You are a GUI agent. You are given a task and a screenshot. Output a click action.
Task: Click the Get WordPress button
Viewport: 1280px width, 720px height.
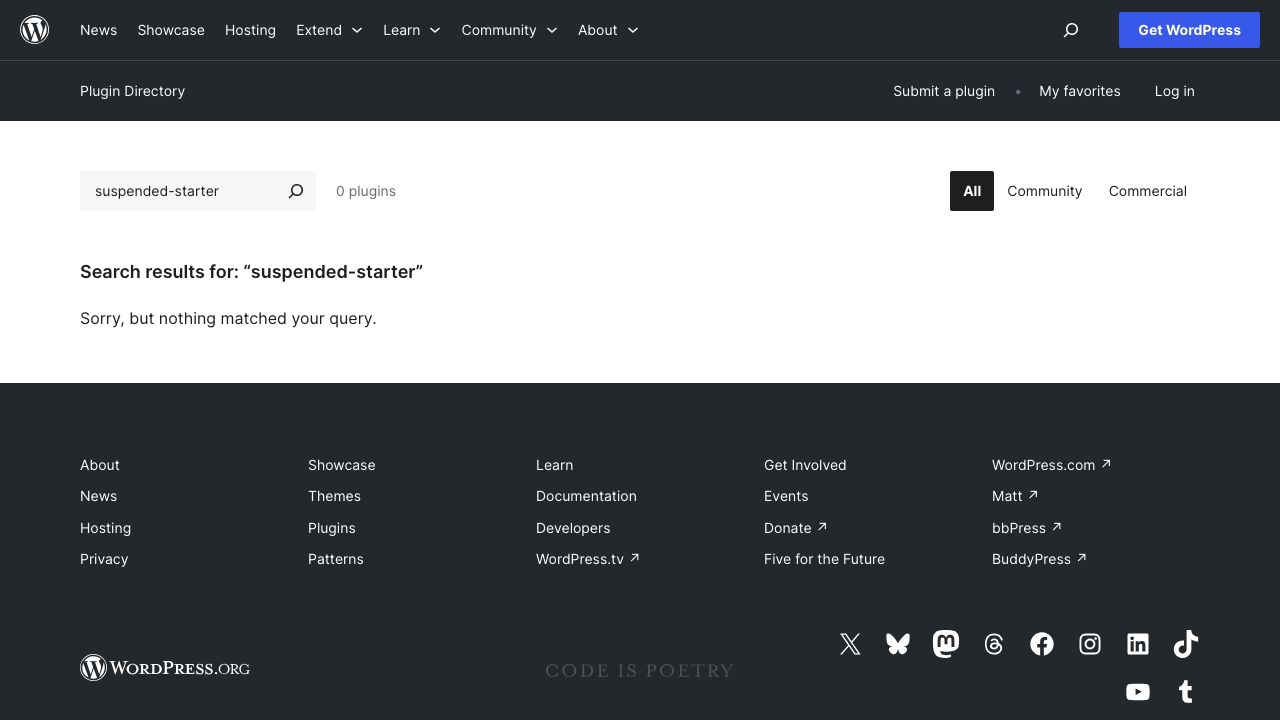point(1189,30)
